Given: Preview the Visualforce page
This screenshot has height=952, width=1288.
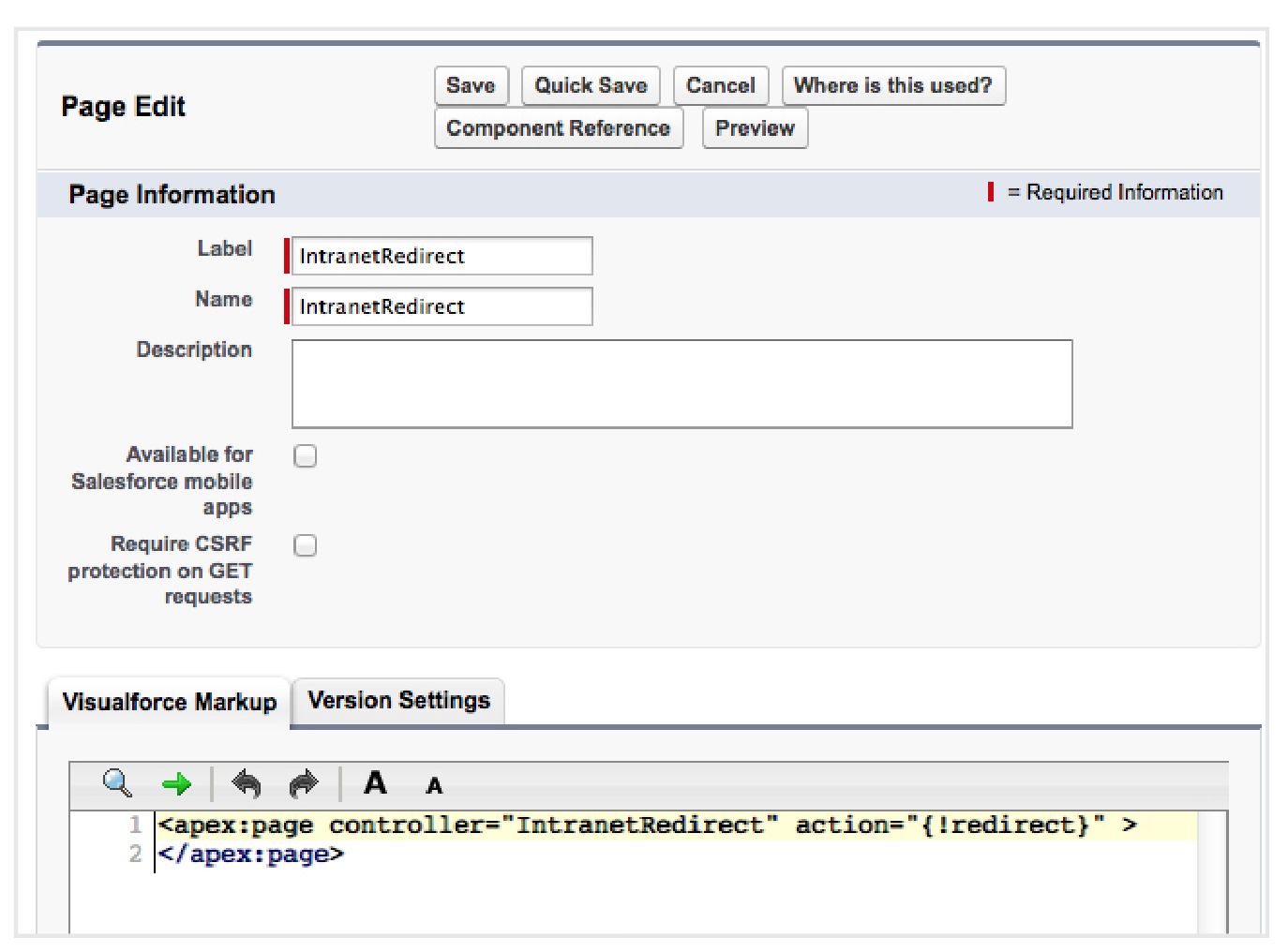Looking at the screenshot, I should [x=755, y=128].
